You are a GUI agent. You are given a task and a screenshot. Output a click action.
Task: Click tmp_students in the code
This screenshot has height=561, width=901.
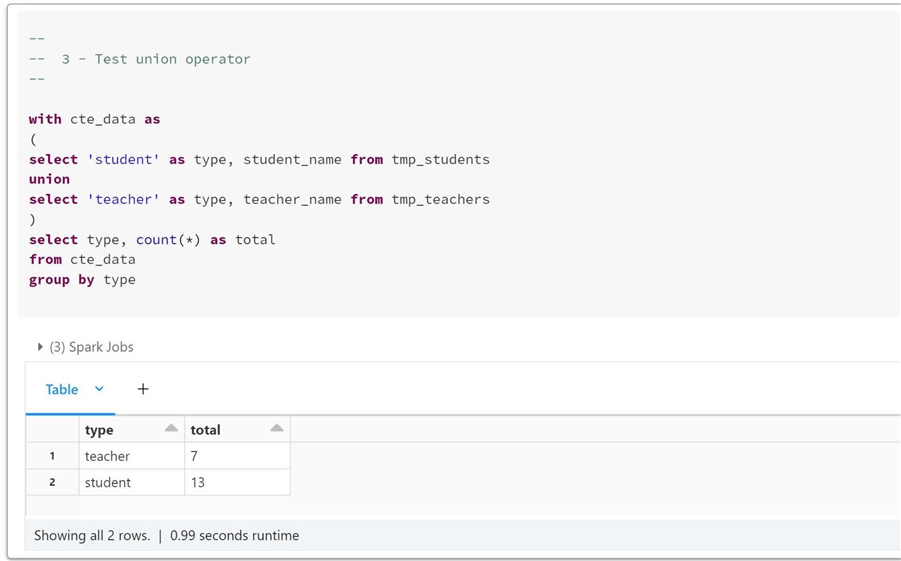(441, 159)
